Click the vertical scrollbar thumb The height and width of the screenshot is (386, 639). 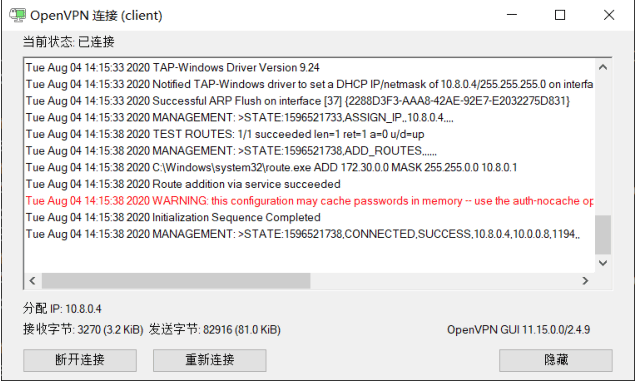tap(603, 235)
